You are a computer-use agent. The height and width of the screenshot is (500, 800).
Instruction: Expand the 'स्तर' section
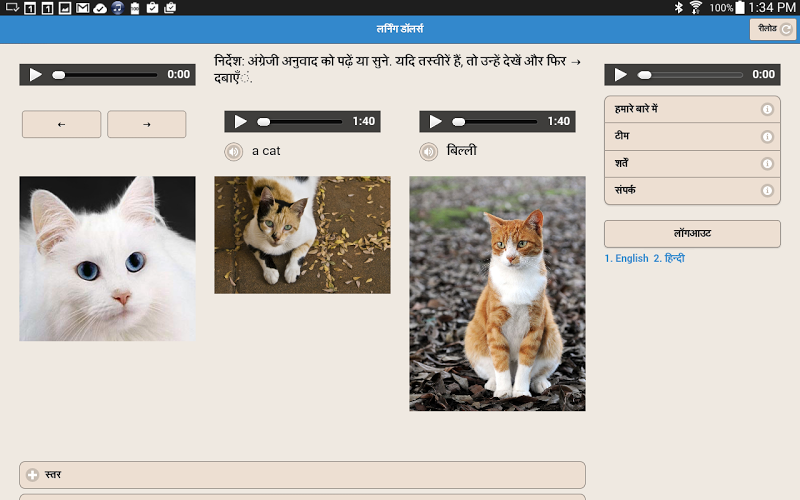(302, 475)
